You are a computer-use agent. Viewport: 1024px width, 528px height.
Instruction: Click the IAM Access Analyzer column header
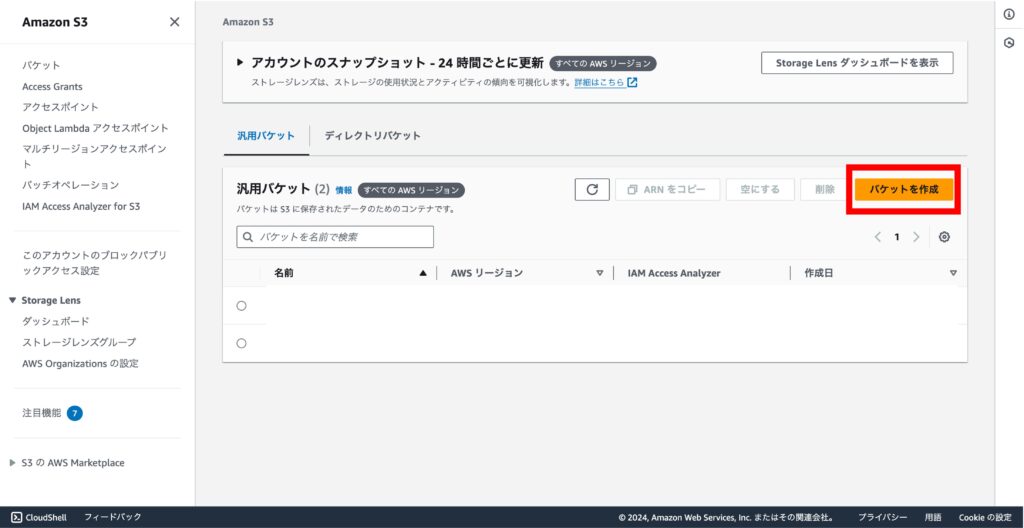674,273
